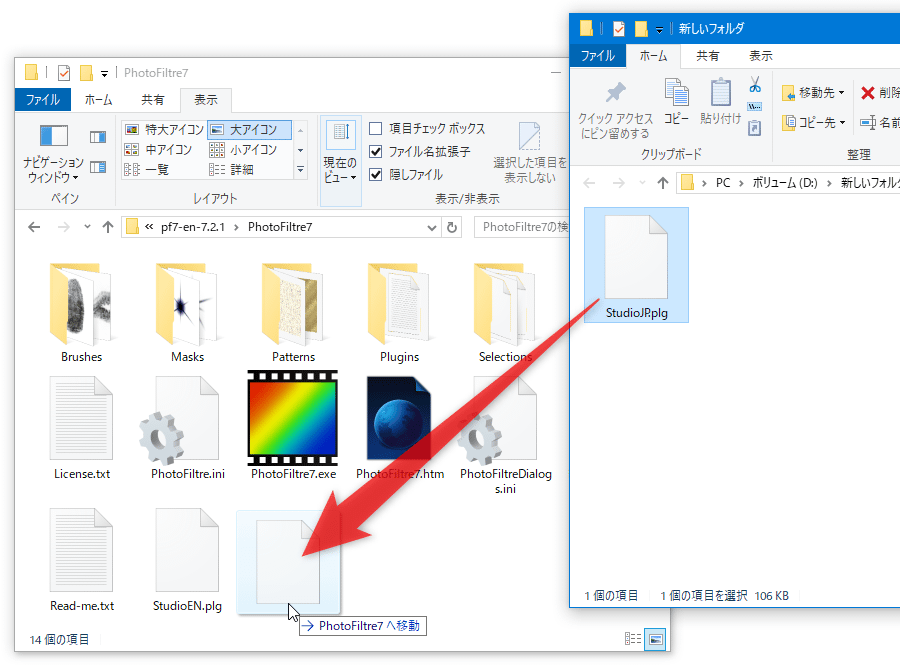Open the Share tab in new folder window

[x=707, y=56]
